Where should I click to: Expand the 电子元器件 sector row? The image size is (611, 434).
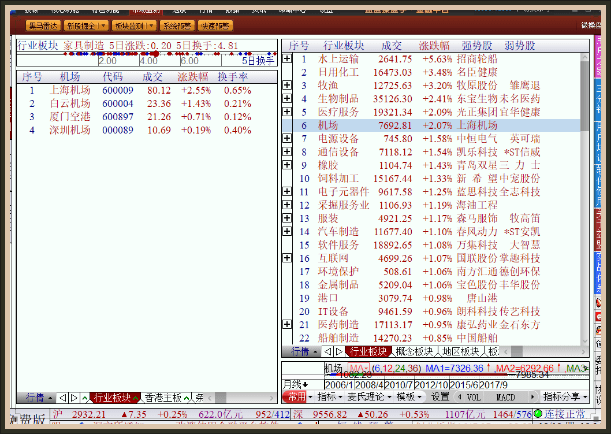pos(287,191)
